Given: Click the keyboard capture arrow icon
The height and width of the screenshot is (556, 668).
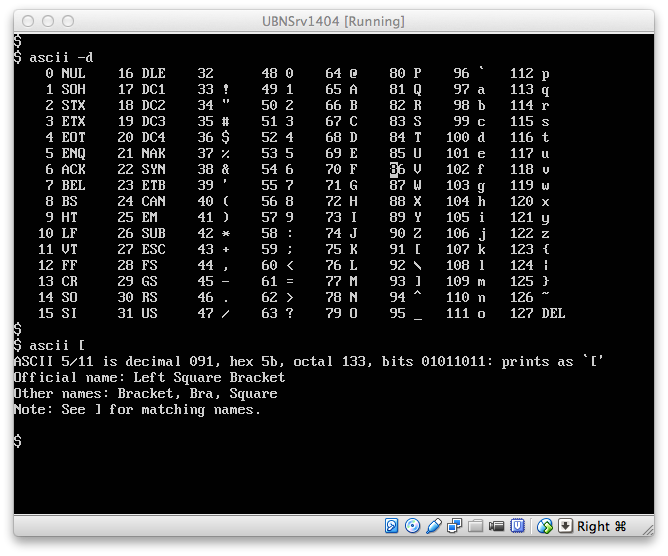Looking at the screenshot, I should click(x=565, y=526).
